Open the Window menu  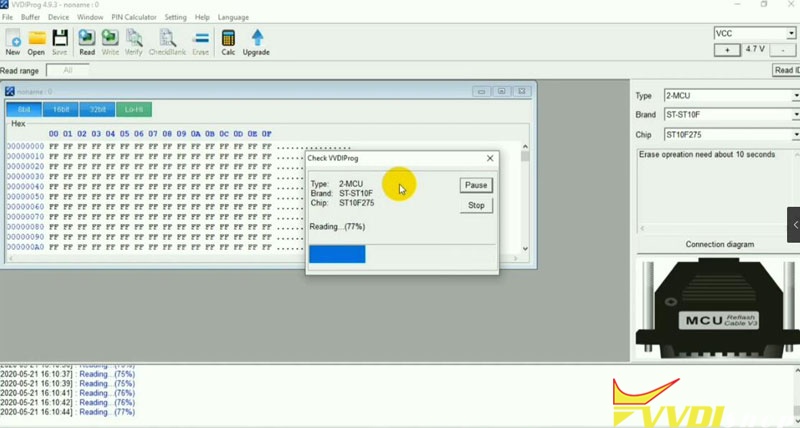coord(90,17)
